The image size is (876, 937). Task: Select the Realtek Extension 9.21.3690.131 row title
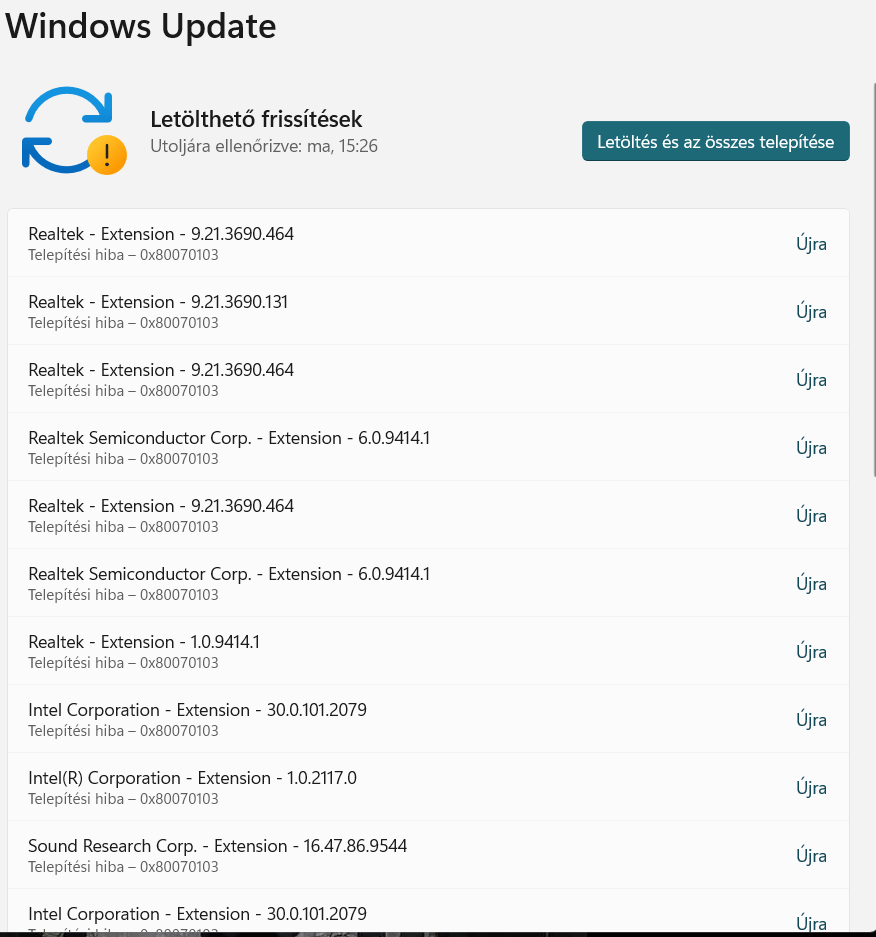(158, 302)
